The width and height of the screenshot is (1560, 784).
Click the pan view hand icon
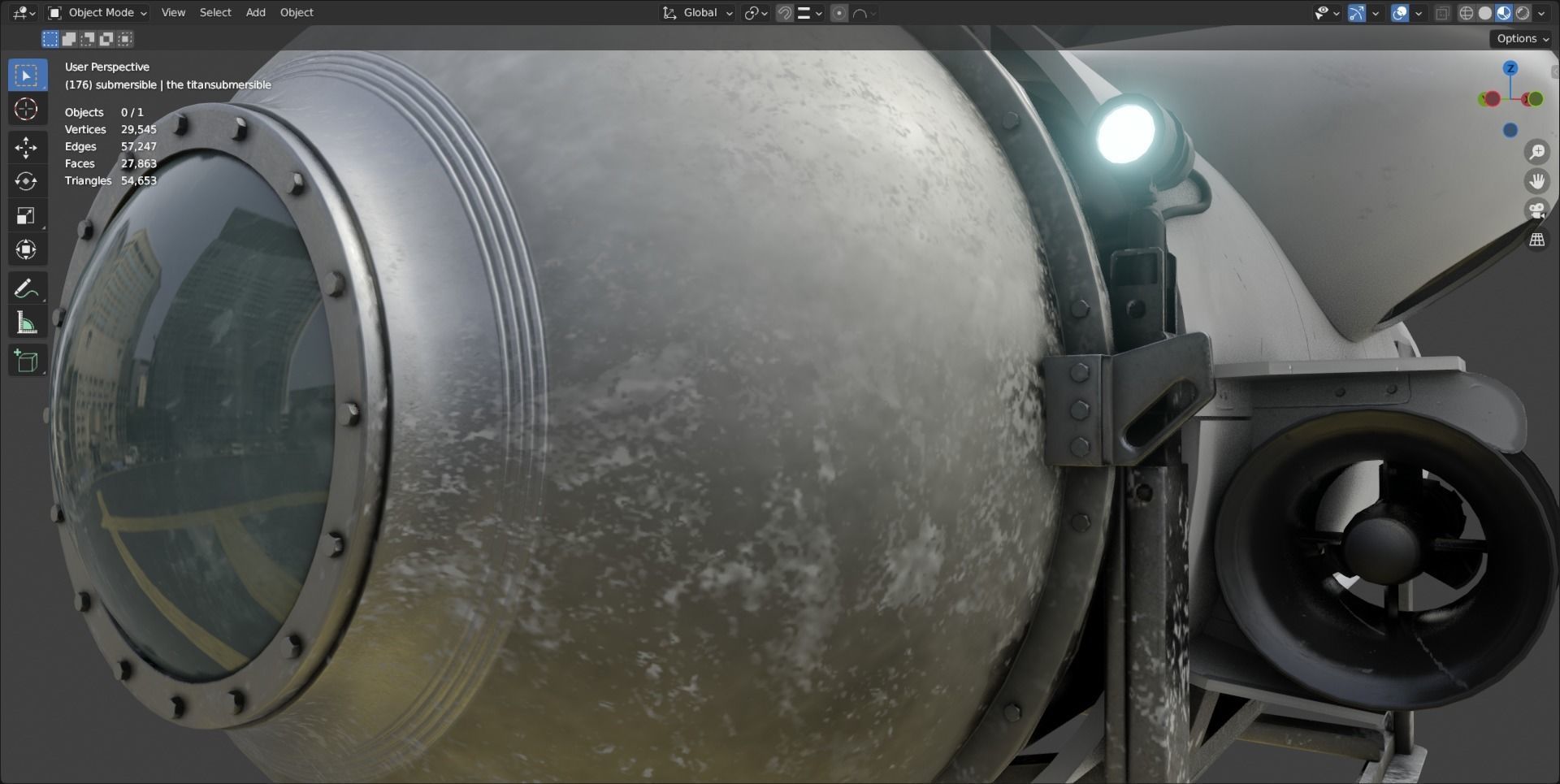1536,180
